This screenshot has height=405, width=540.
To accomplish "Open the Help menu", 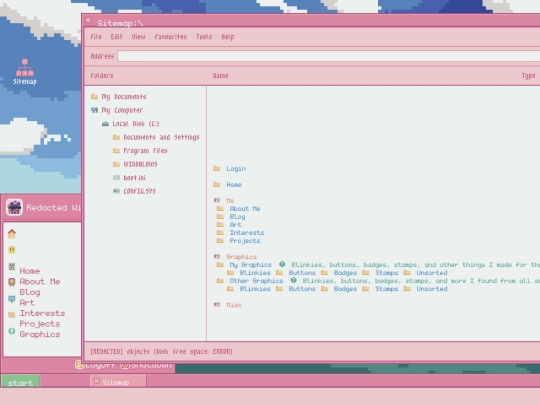I will point(228,37).
